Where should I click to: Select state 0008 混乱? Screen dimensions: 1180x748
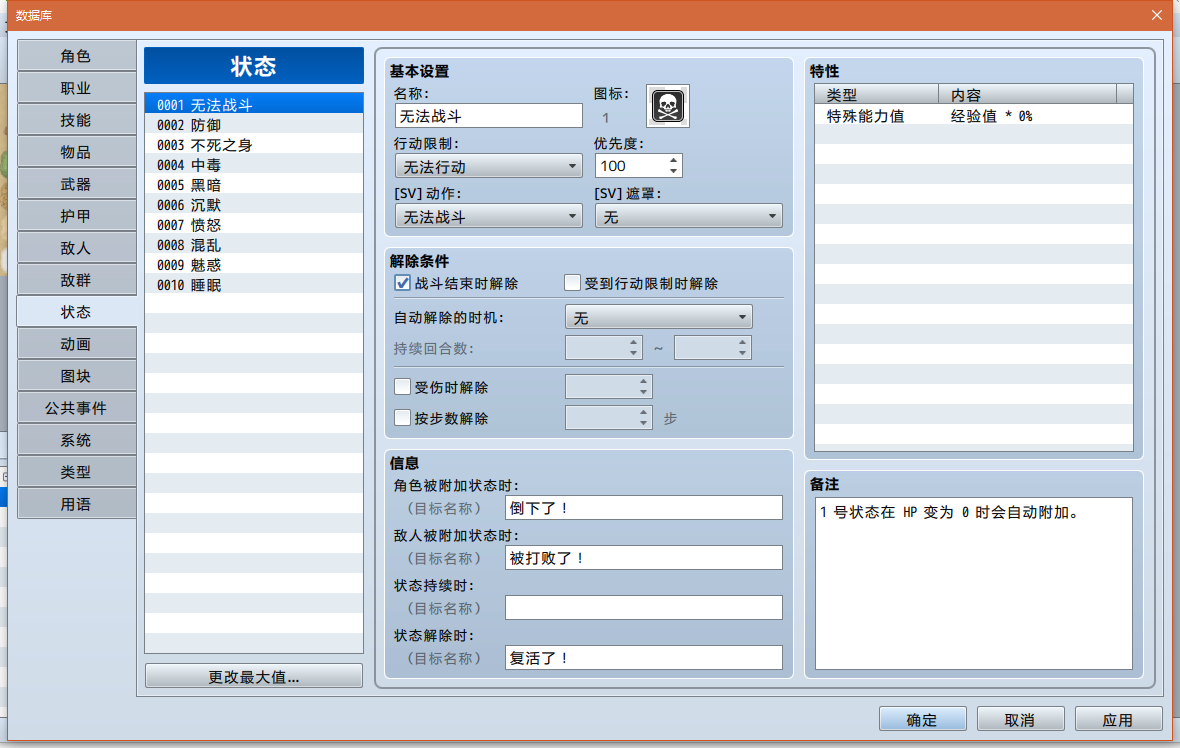[254, 245]
